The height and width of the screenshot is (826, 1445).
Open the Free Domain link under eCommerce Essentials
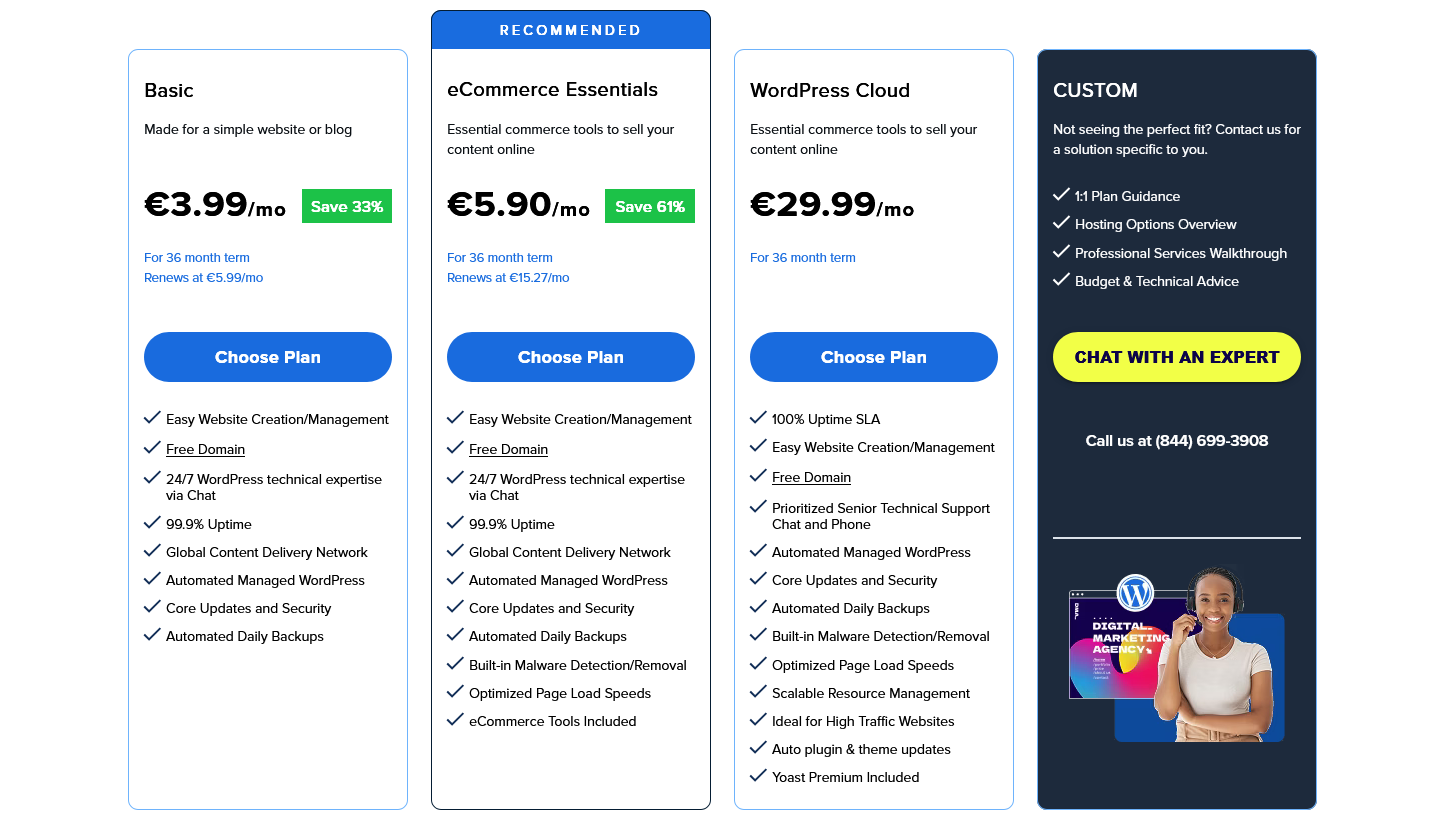pos(508,449)
